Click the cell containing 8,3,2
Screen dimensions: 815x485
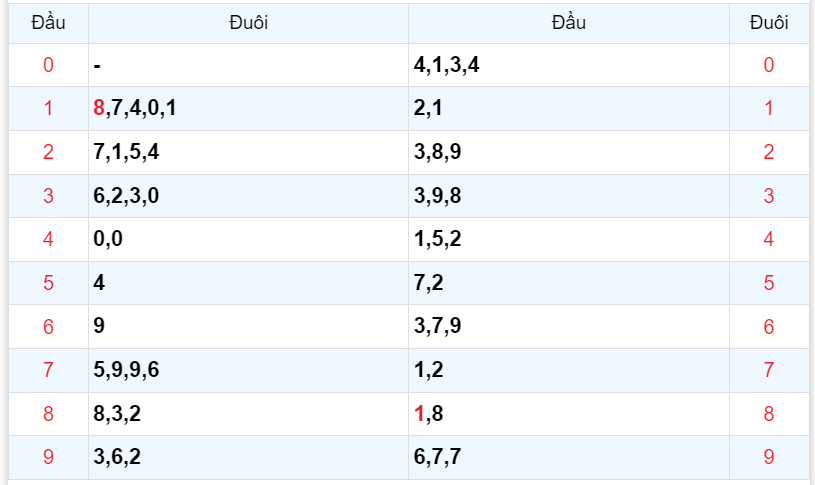[x=117, y=414]
